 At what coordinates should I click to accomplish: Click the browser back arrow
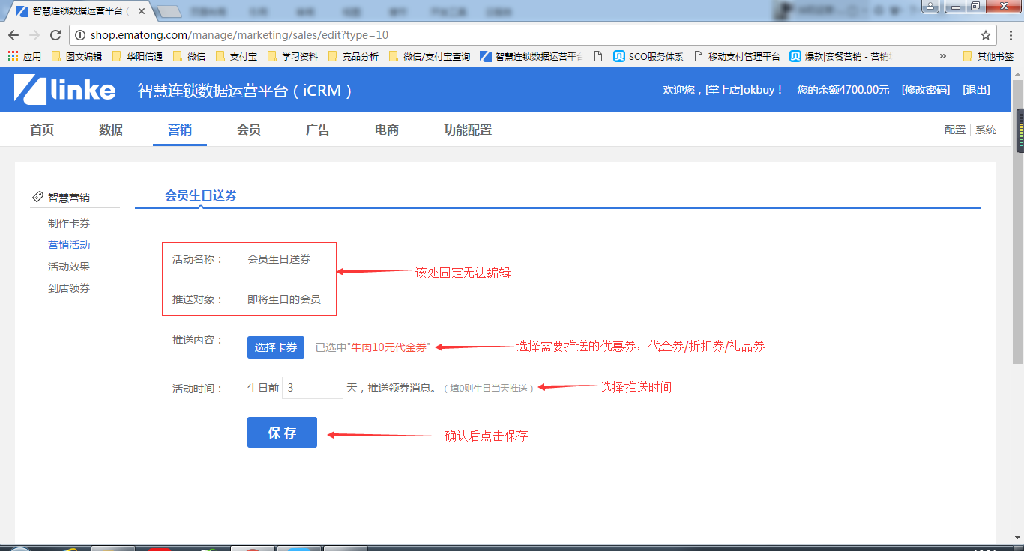[13, 35]
